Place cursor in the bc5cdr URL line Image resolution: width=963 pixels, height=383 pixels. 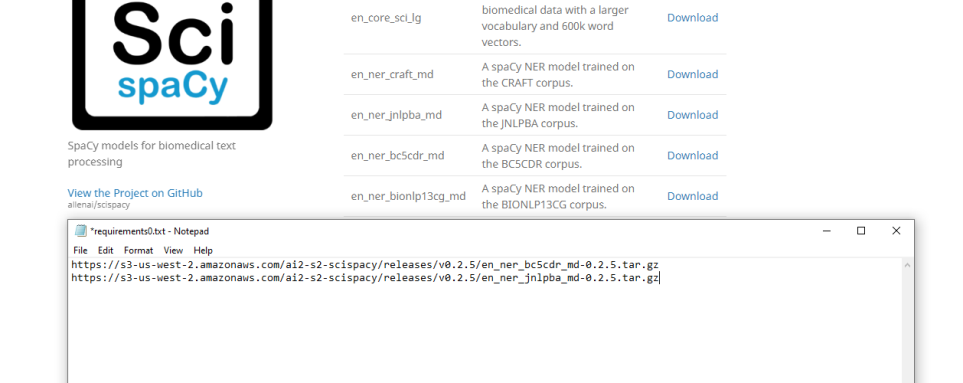365,265
